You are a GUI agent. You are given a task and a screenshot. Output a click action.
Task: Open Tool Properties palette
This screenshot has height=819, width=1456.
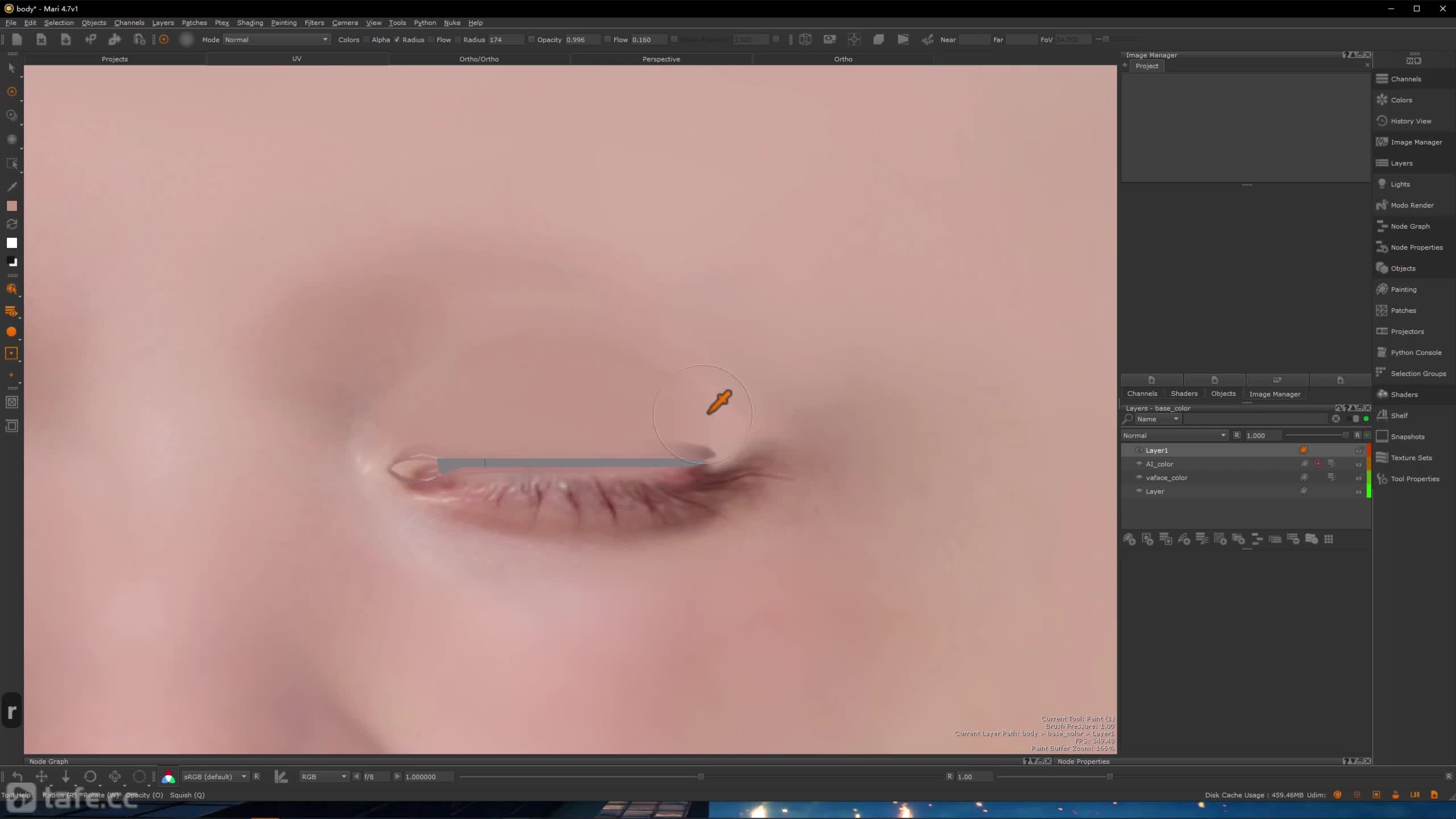point(1414,479)
